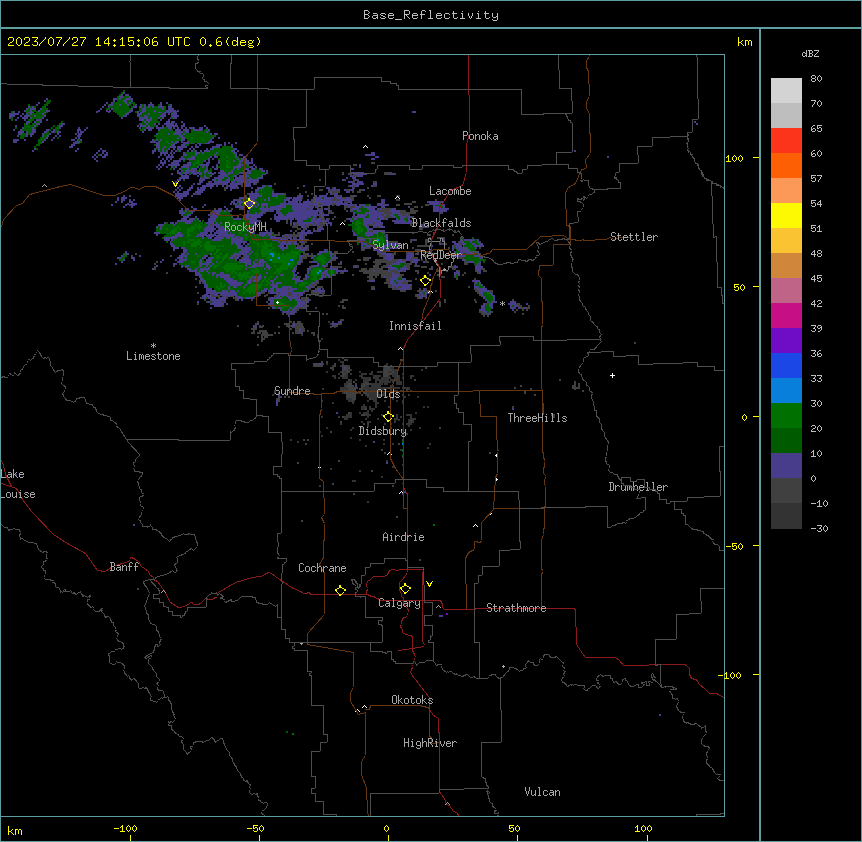
Task: Click the Limestone label
Action: [x=153, y=356]
